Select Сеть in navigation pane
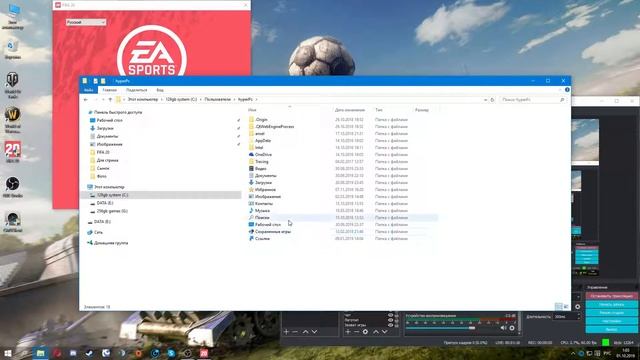This screenshot has width=640, height=360. (98, 232)
